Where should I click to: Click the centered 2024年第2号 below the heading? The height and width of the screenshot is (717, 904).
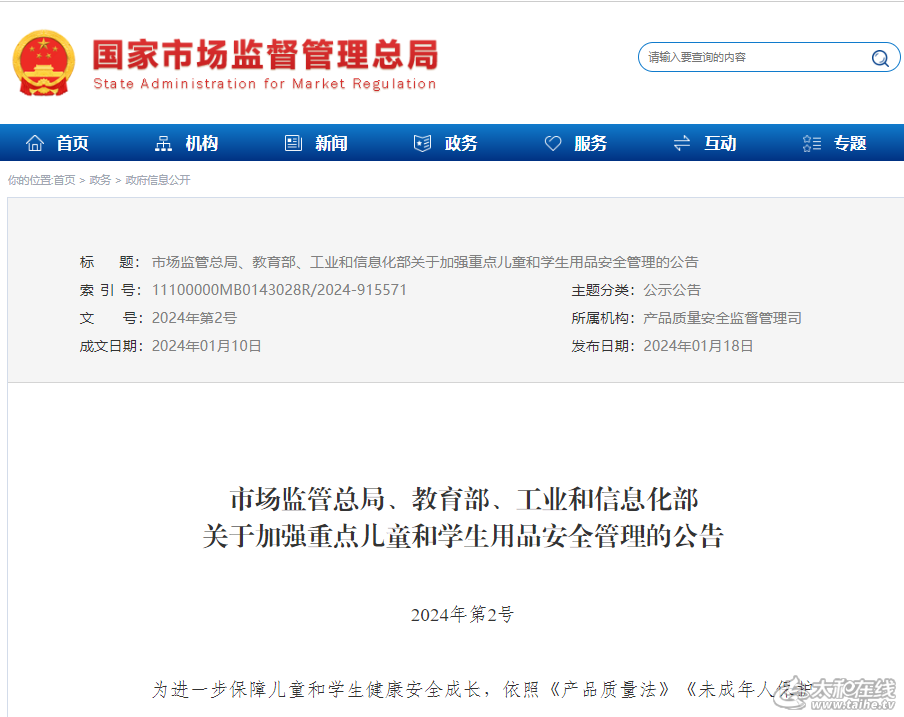pos(462,615)
